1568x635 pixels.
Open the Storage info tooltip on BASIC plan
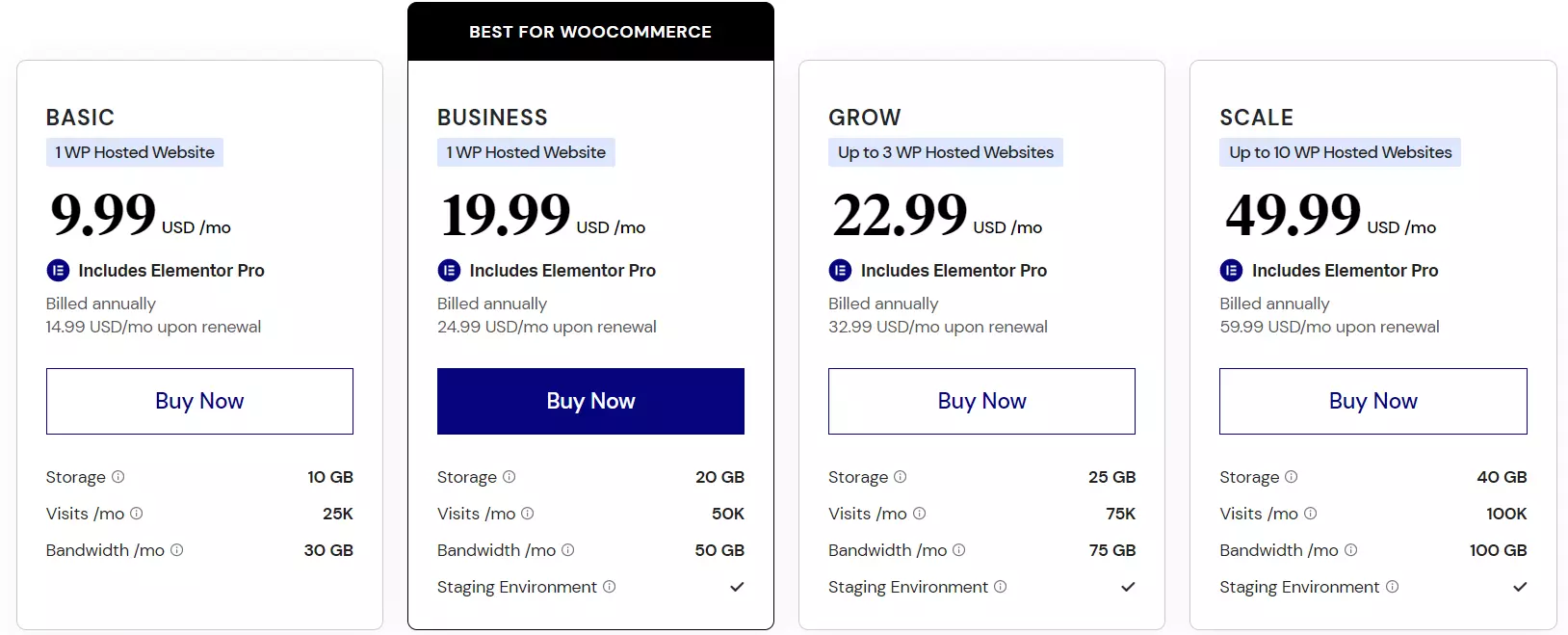(118, 477)
